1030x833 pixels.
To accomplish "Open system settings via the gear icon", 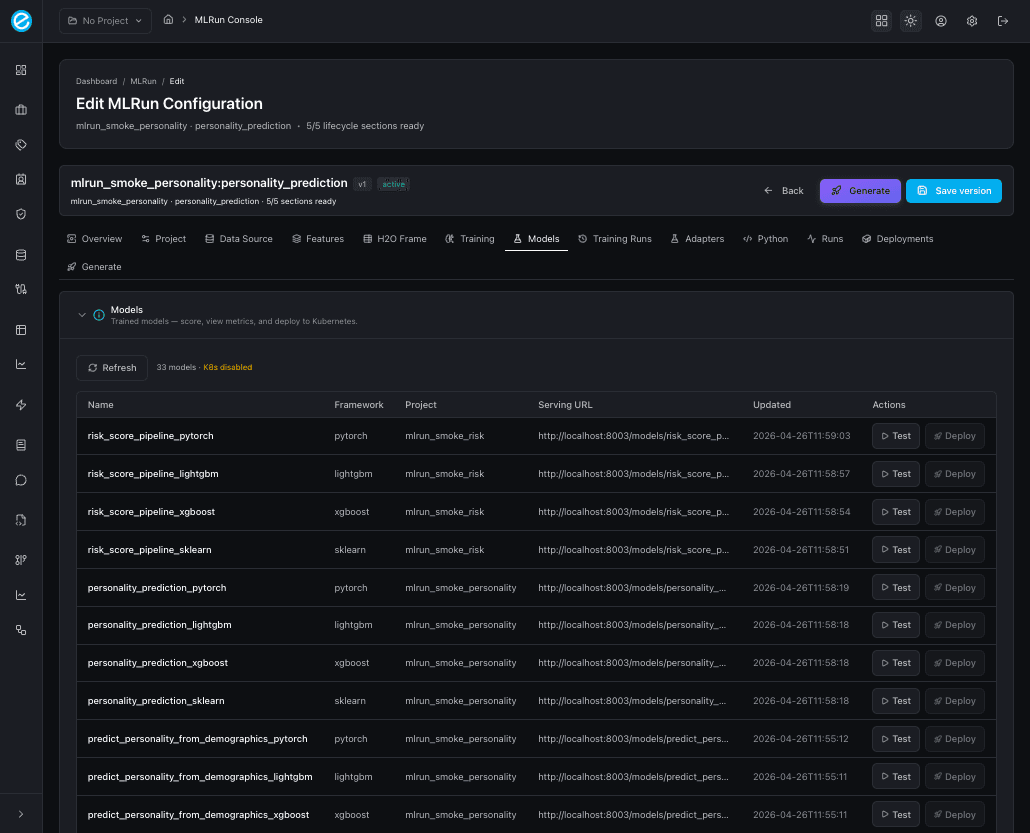I will (971, 20).
